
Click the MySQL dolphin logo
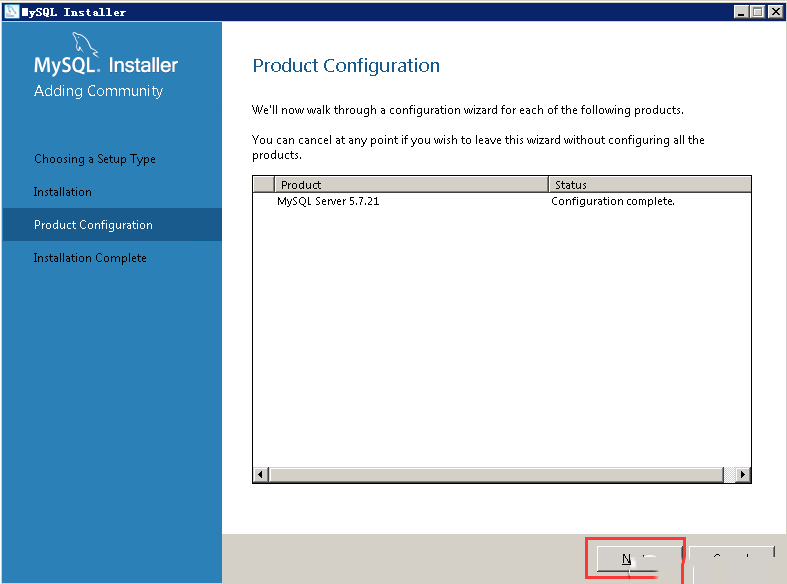click(x=84, y=44)
